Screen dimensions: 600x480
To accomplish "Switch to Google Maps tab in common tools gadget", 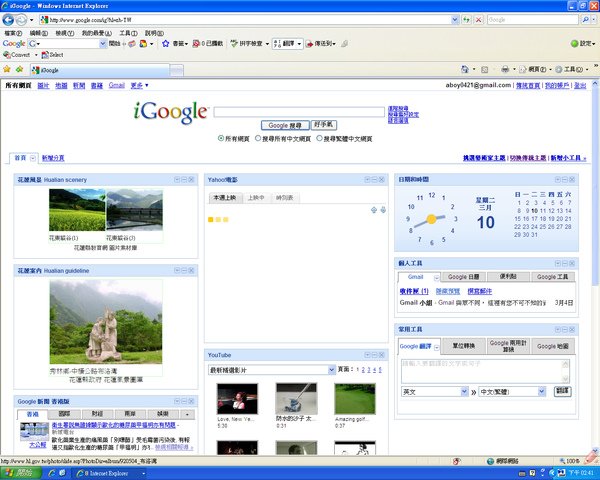I will [x=553, y=346].
